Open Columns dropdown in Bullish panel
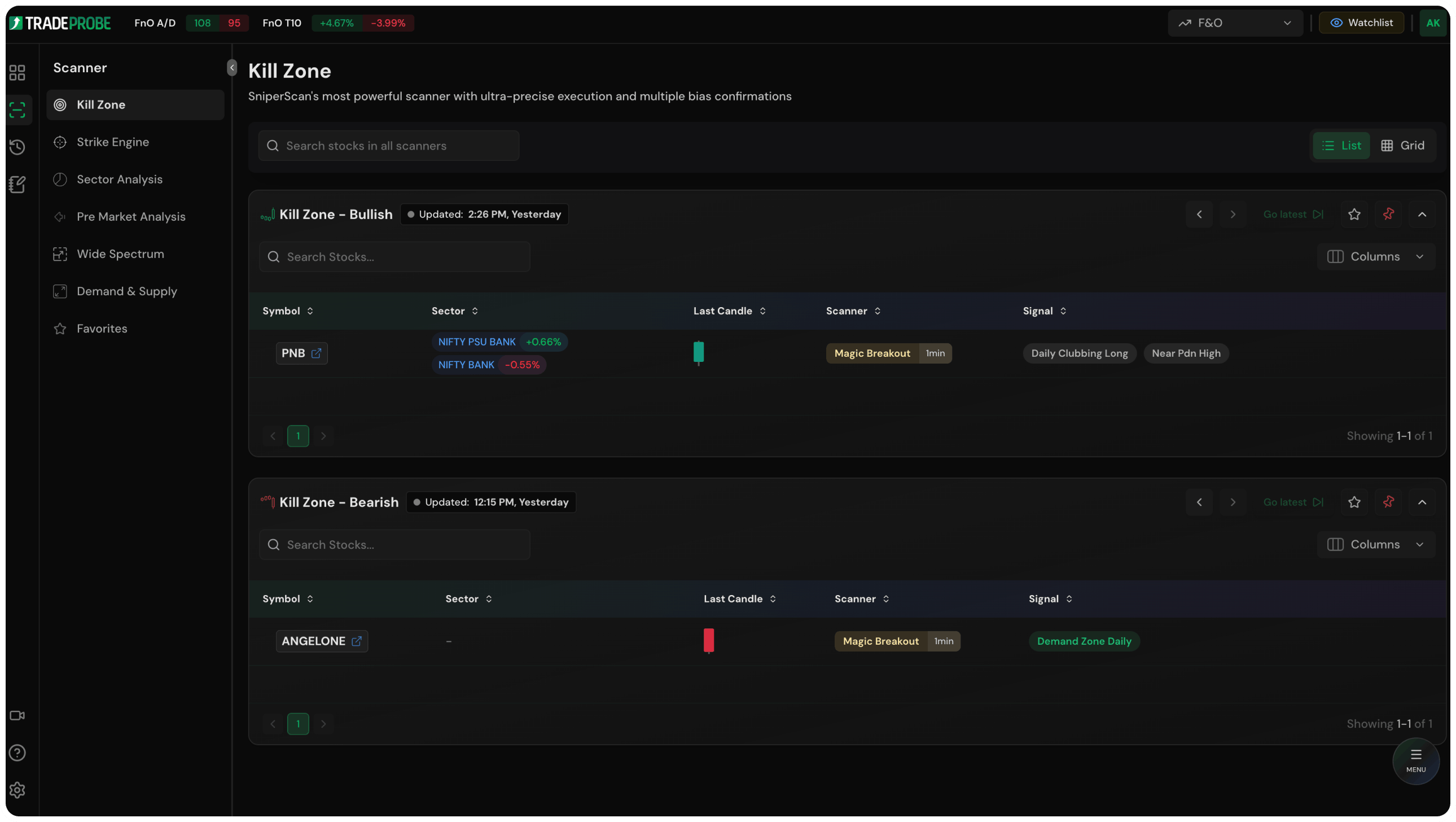The height and width of the screenshot is (822, 1456). tap(1376, 257)
